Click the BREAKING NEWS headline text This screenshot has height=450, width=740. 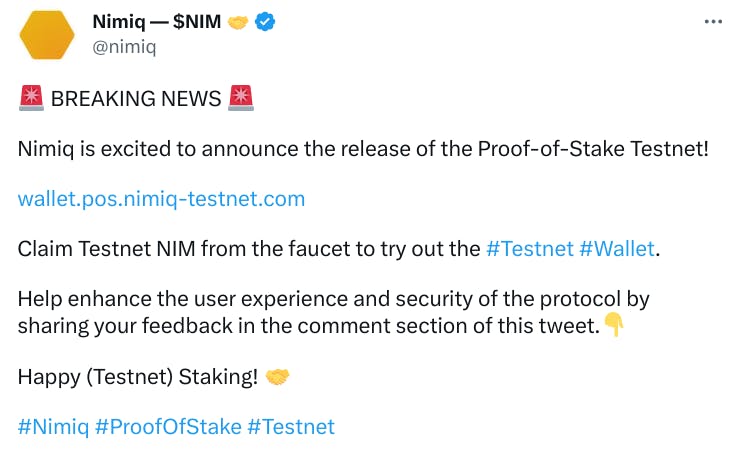[136, 98]
